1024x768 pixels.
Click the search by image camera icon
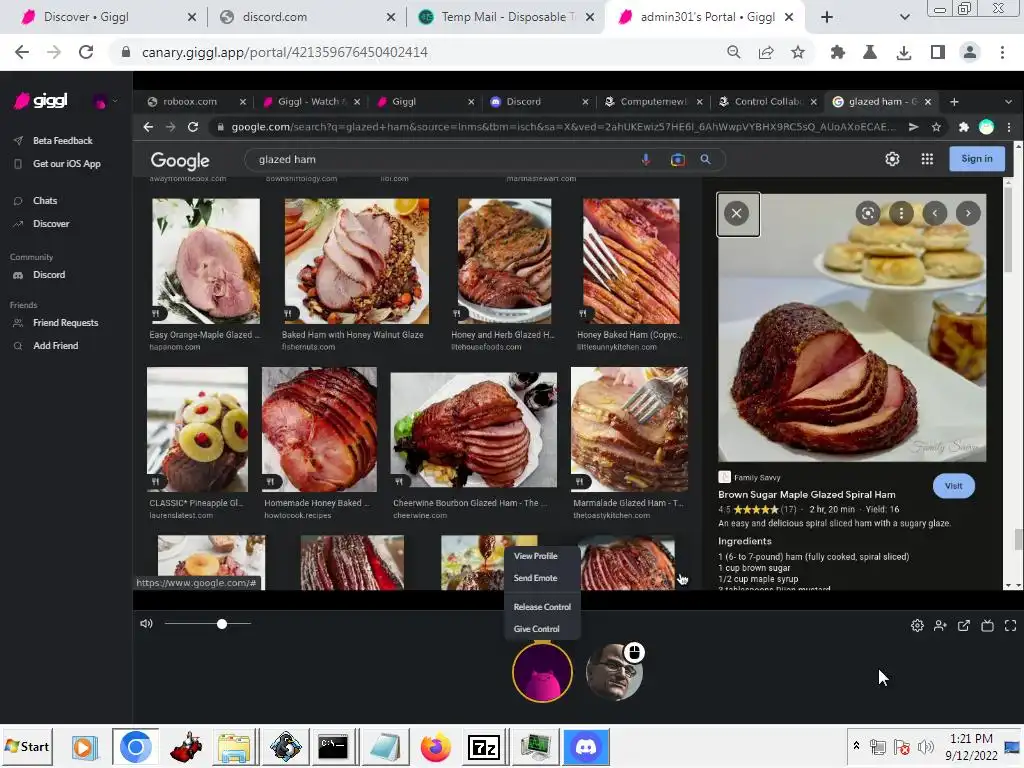678,159
